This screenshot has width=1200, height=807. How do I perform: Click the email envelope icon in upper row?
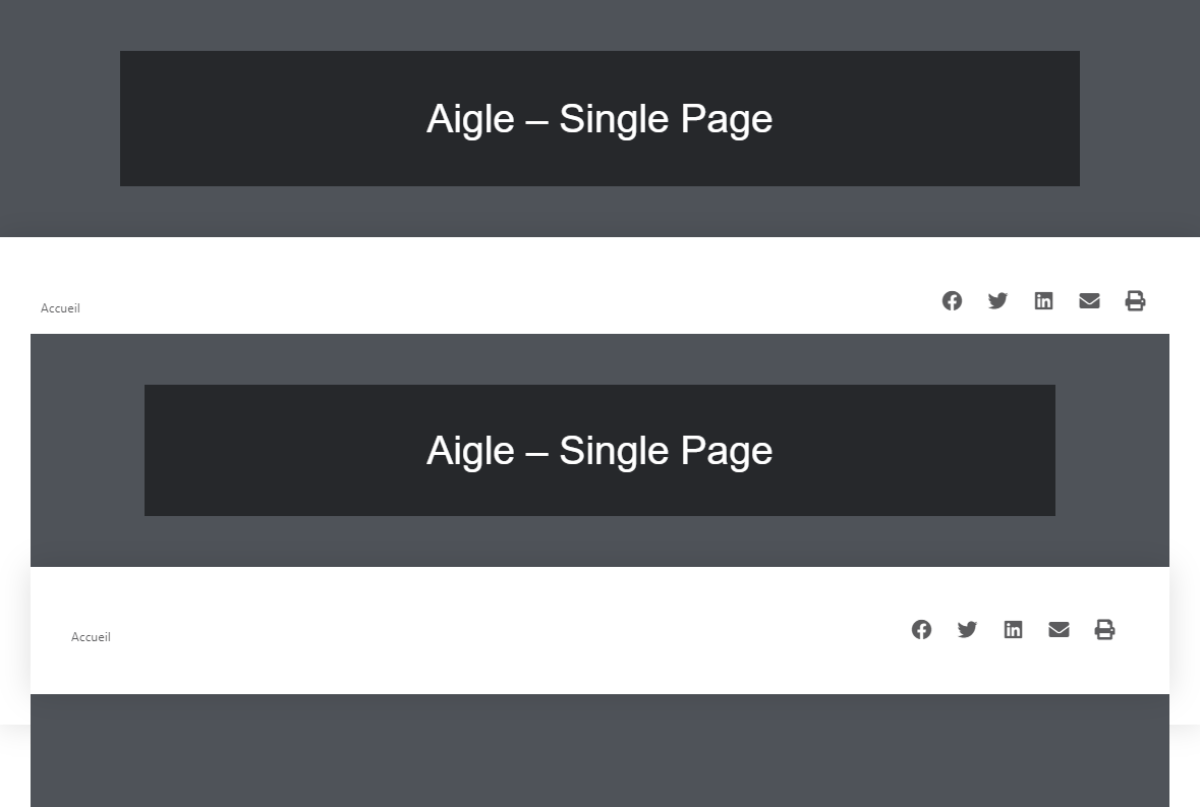(1089, 301)
